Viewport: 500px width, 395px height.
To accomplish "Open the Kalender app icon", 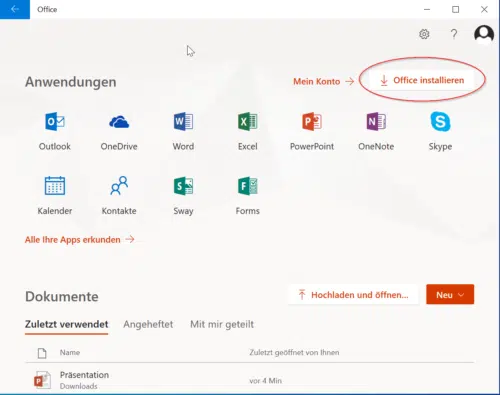I will pos(55,186).
